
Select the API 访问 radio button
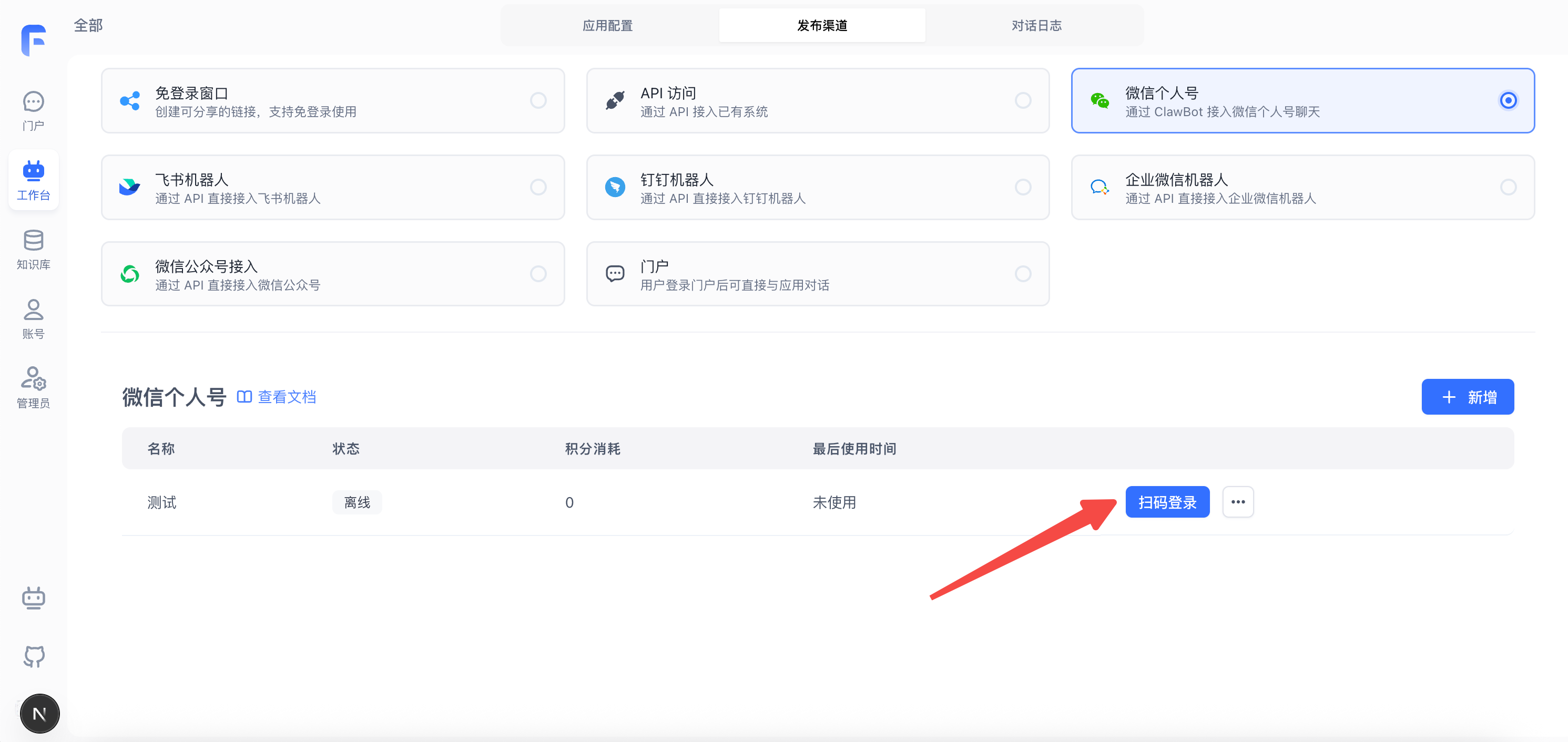click(x=1023, y=100)
